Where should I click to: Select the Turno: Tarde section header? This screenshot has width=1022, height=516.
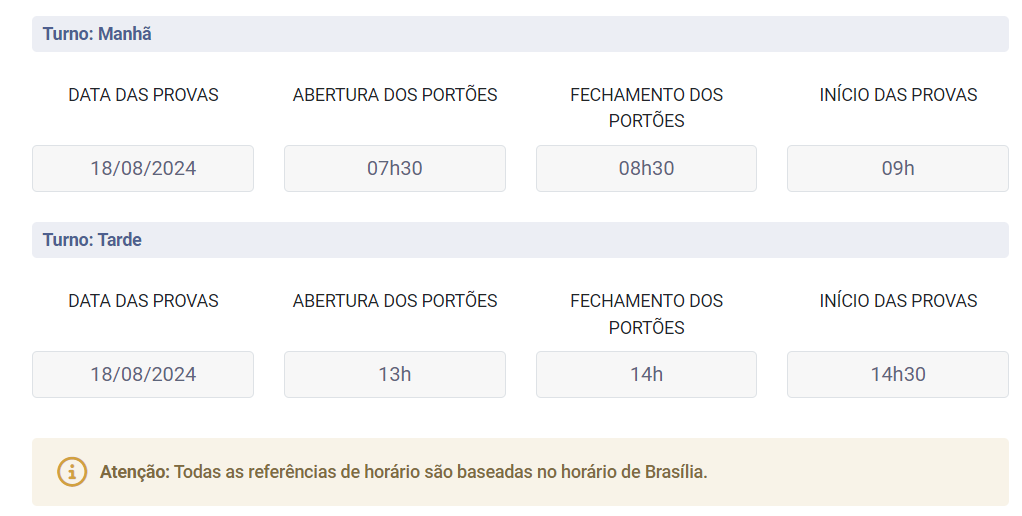520,240
